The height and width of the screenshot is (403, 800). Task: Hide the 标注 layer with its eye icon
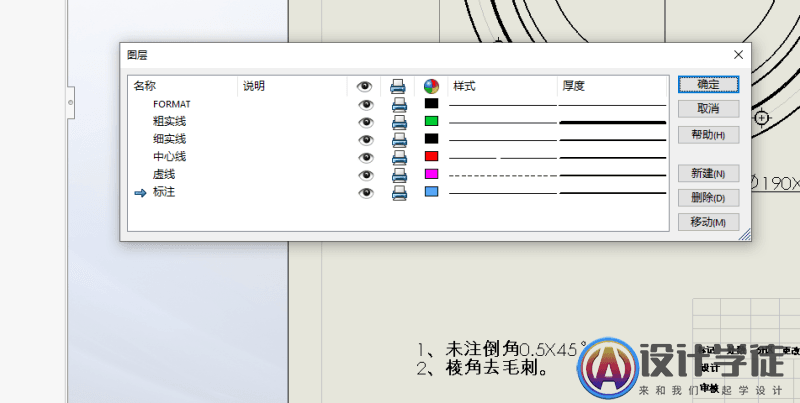365,193
